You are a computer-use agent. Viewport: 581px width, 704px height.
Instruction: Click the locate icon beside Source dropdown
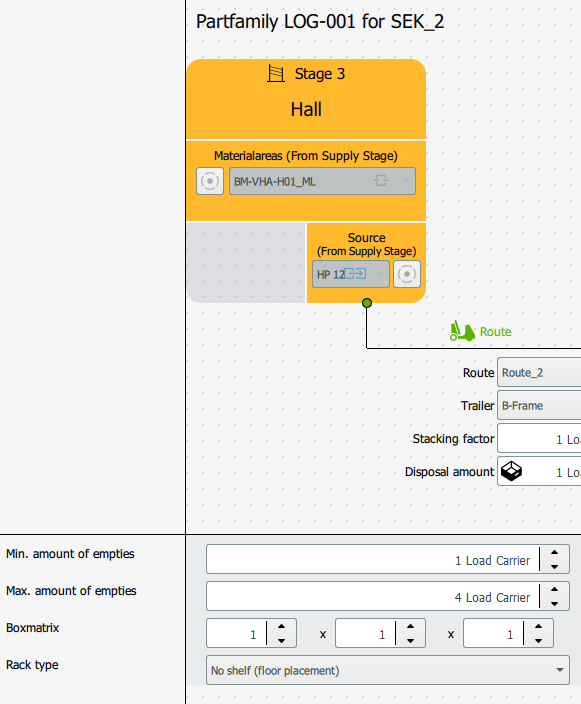[407, 274]
